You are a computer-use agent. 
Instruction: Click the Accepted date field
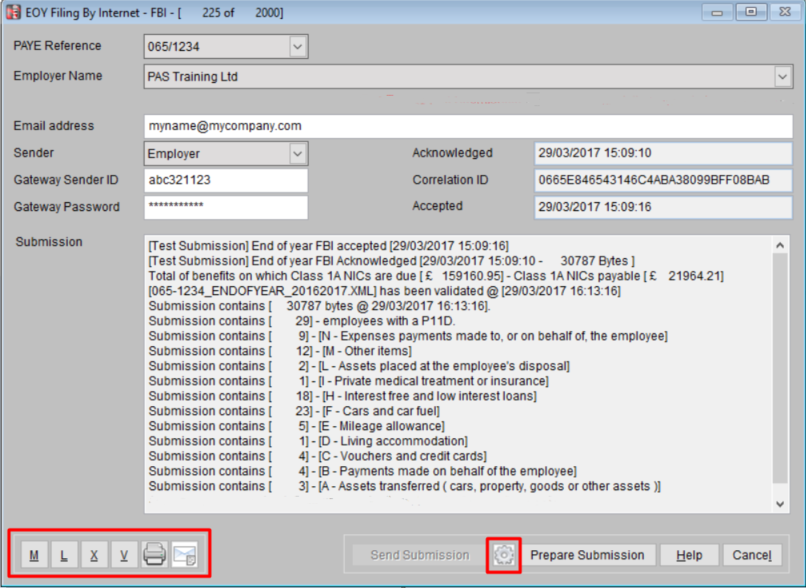coord(663,207)
